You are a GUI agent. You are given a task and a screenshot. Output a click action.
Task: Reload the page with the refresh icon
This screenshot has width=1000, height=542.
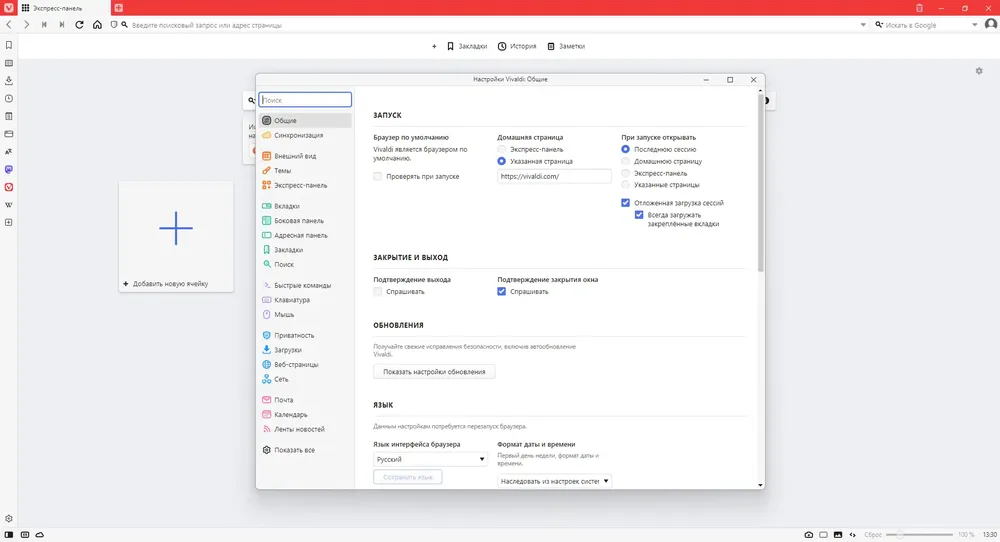pyautogui.click(x=79, y=25)
